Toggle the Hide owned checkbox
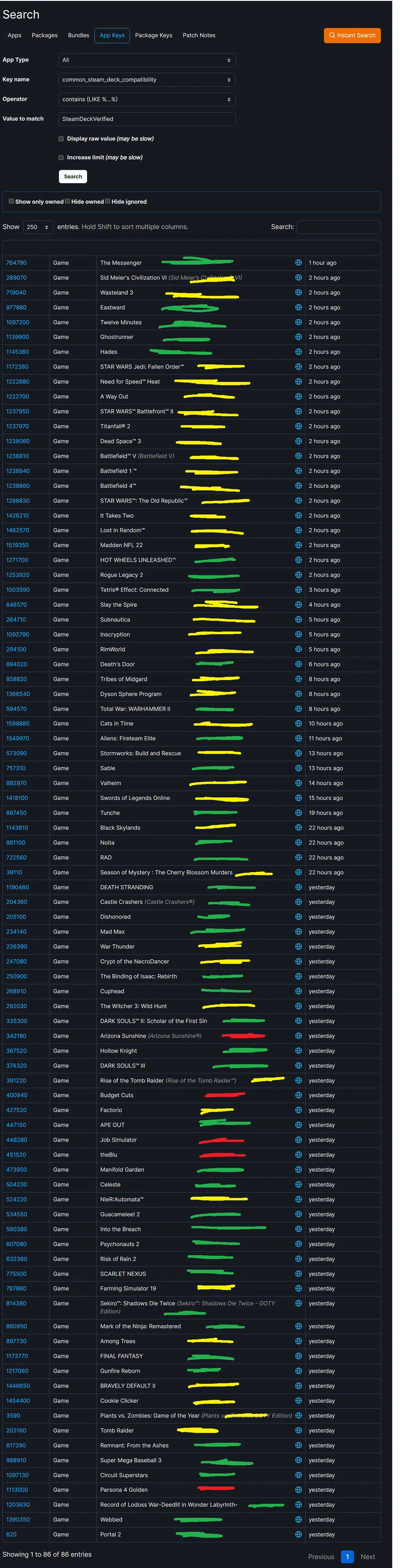 [x=67, y=201]
